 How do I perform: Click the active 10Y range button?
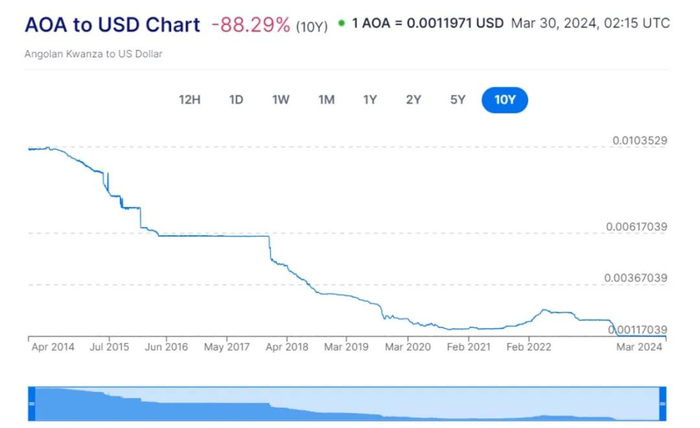click(505, 99)
